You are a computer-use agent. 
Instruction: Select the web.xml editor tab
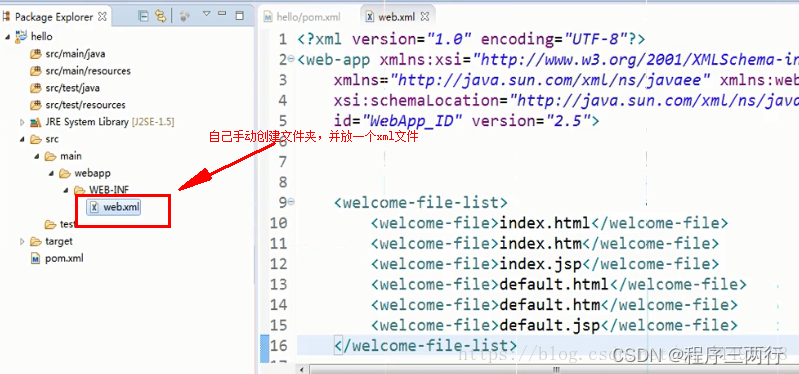click(396, 17)
